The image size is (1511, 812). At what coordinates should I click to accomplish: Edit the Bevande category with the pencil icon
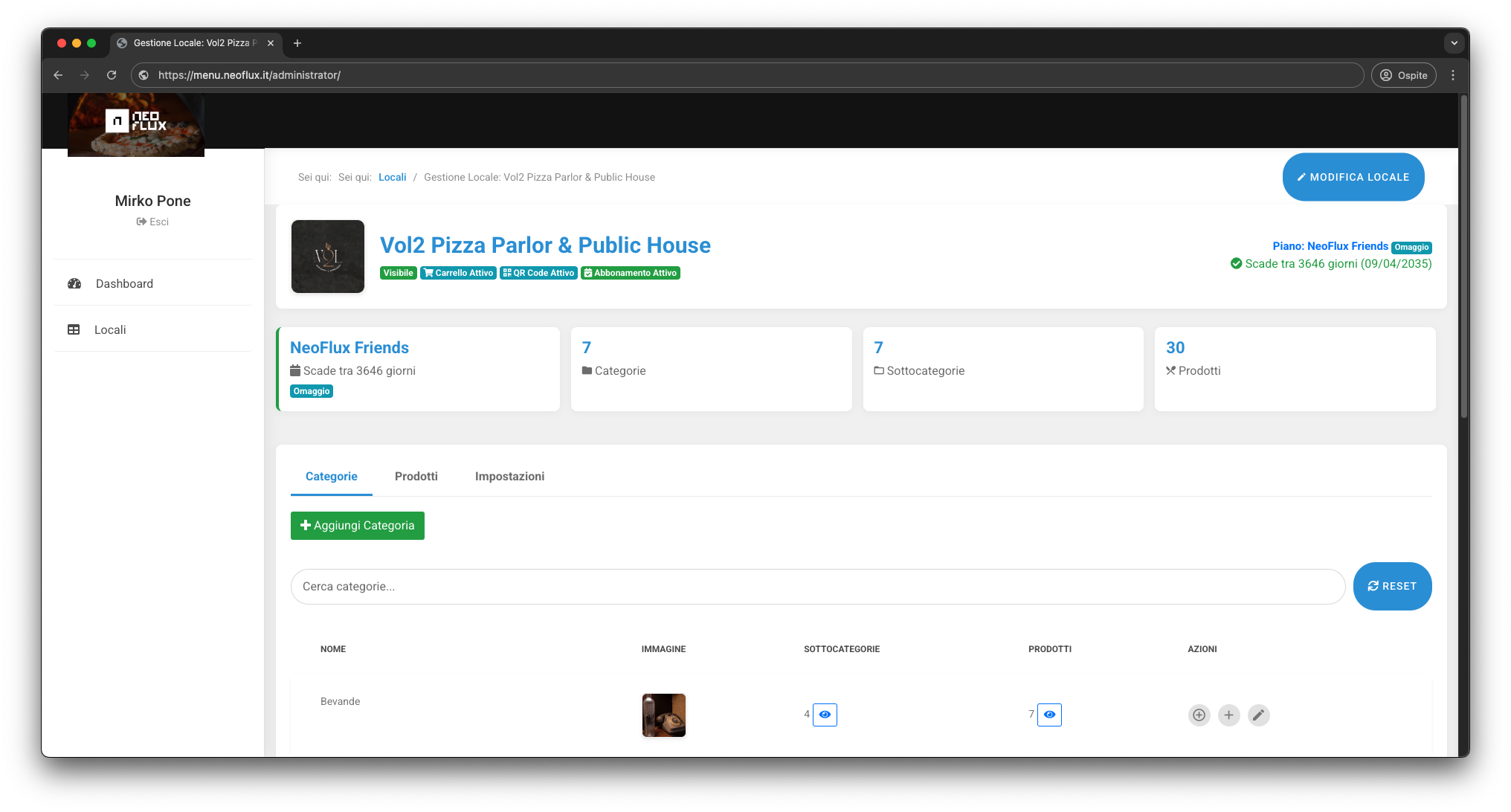1258,715
